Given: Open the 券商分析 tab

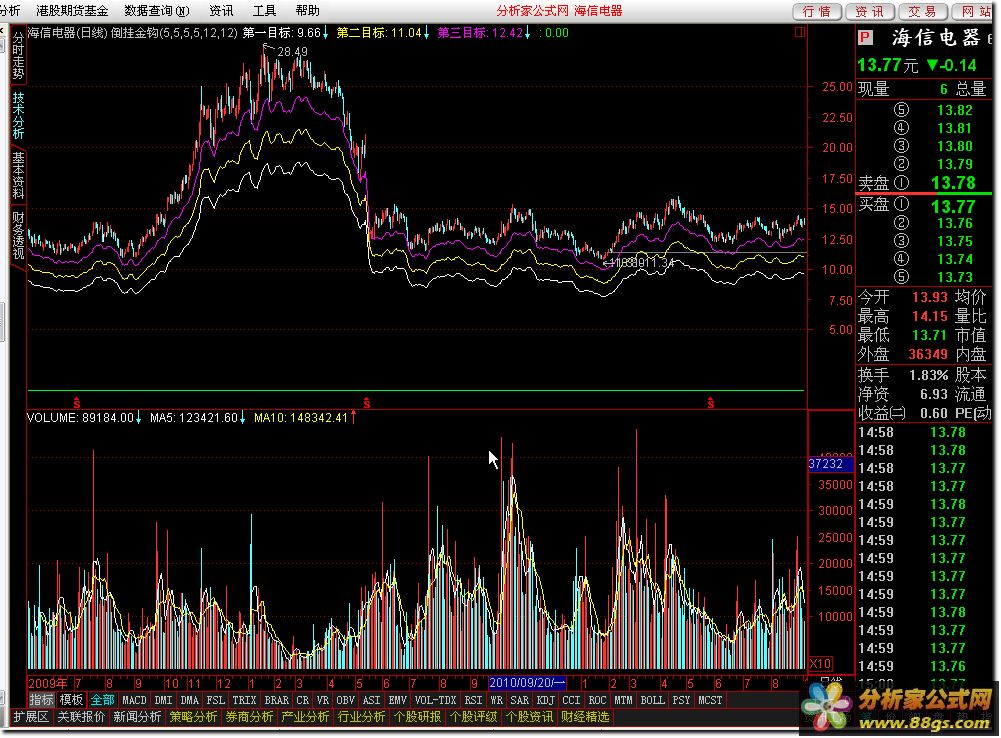Looking at the screenshot, I should pyautogui.click(x=249, y=718).
